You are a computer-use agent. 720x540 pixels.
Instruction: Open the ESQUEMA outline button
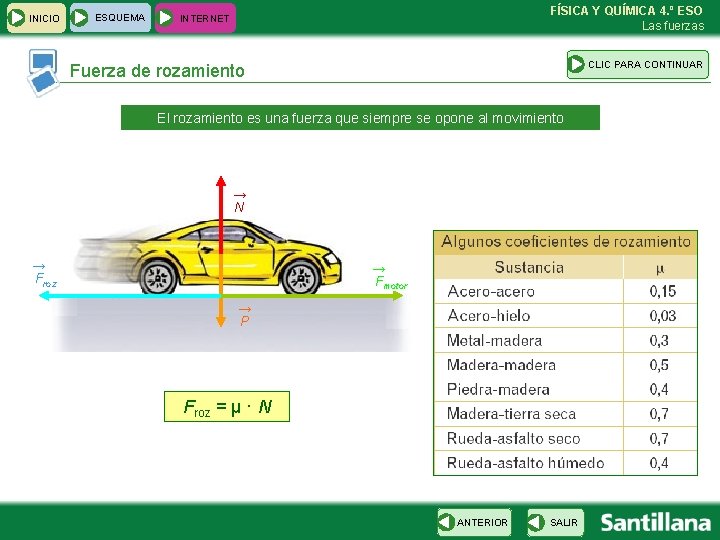coord(110,18)
